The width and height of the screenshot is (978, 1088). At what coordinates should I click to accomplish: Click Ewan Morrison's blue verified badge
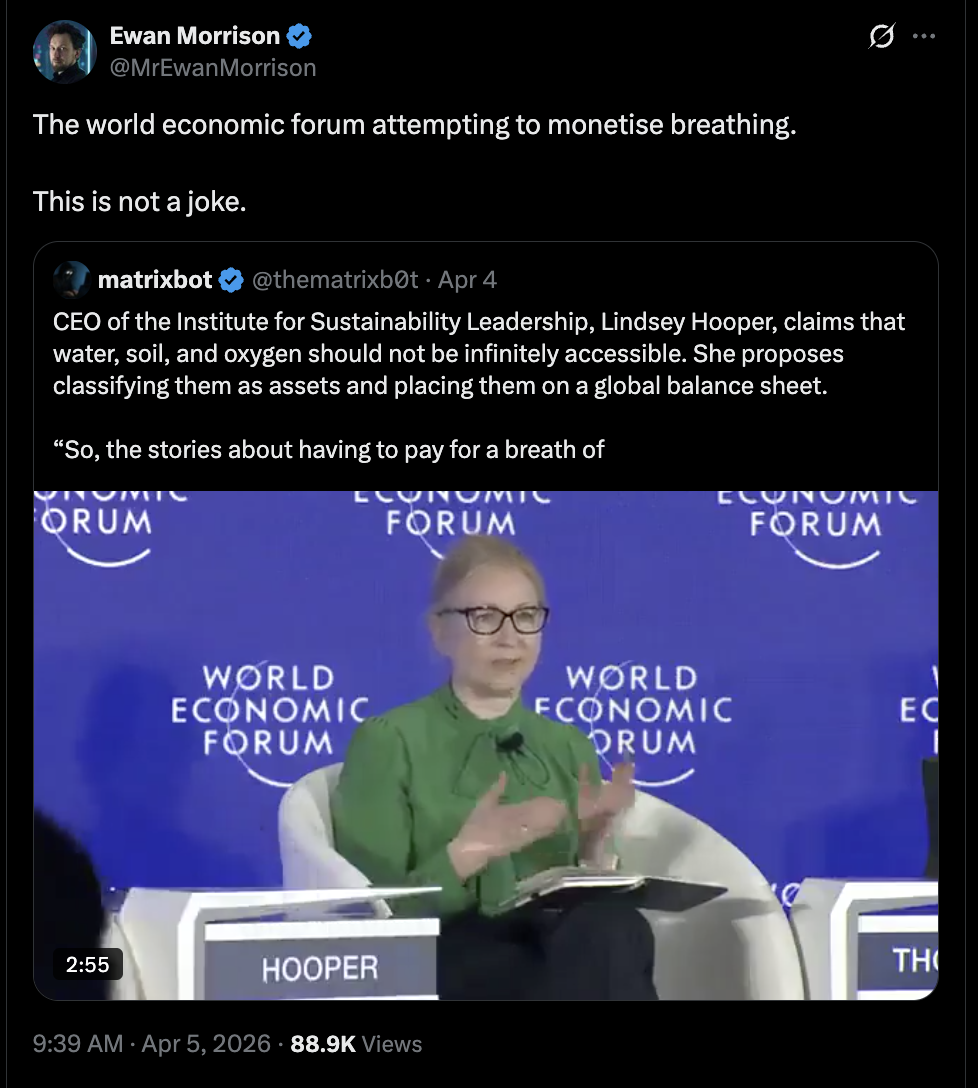pos(299,37)
